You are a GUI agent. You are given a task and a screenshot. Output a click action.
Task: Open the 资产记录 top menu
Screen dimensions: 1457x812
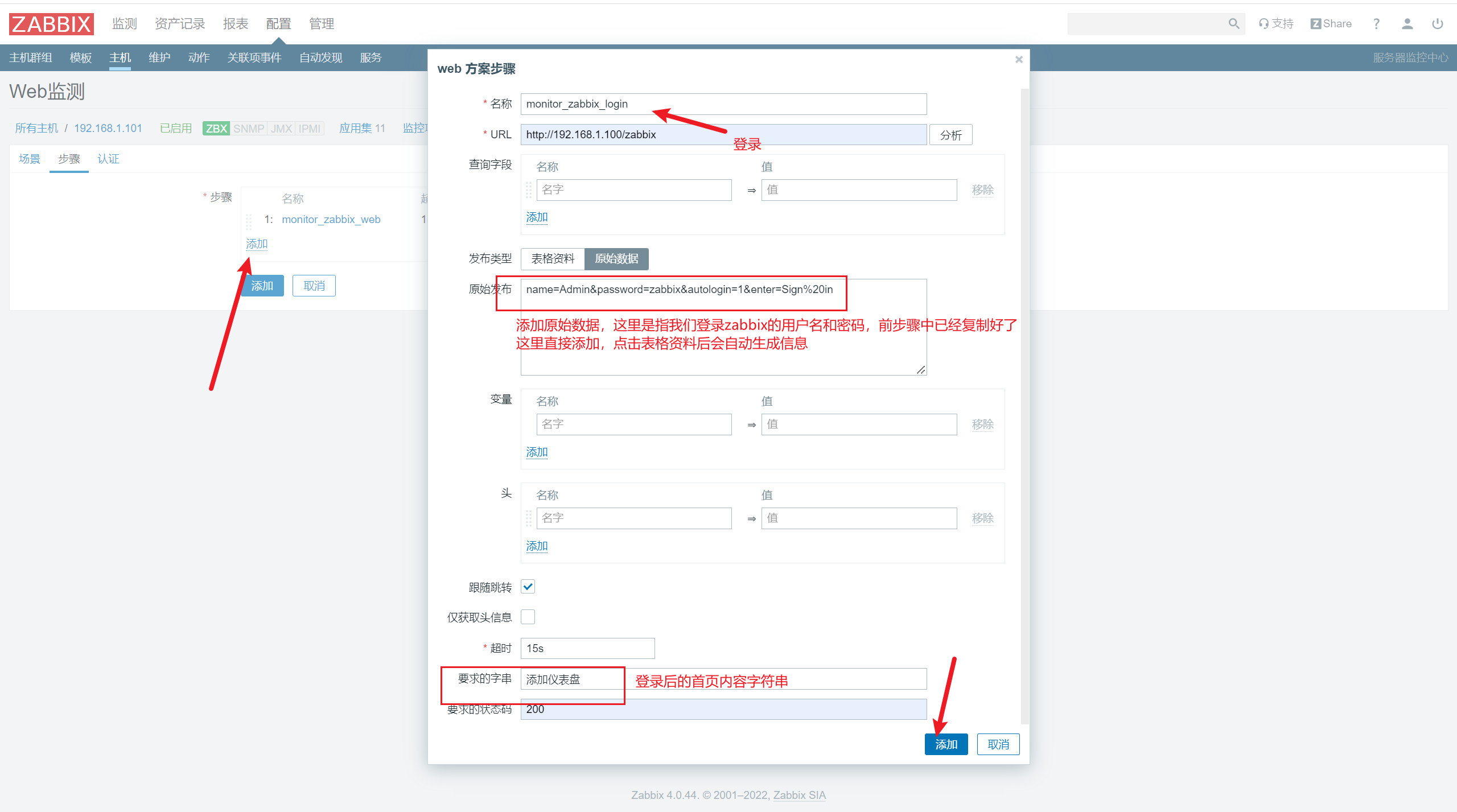coord(180,23)
